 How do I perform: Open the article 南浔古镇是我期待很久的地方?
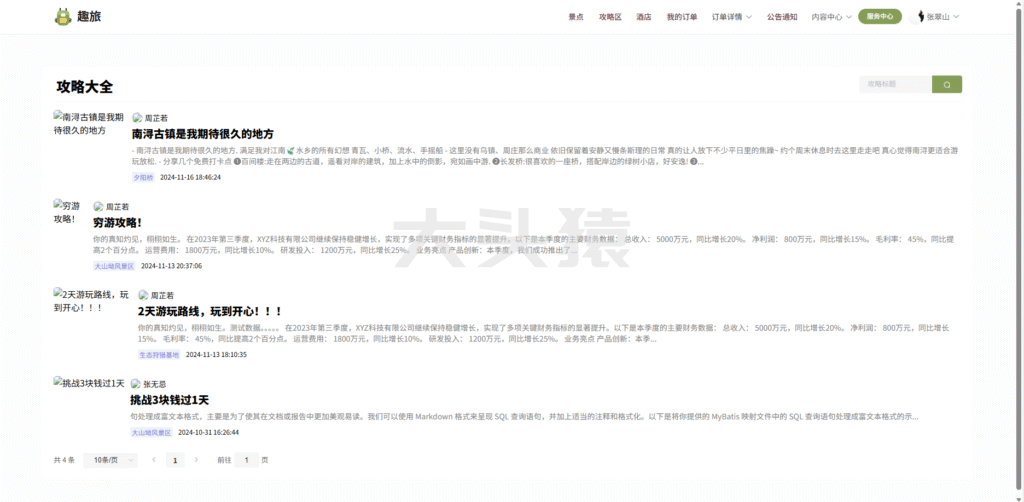point(202,134)
